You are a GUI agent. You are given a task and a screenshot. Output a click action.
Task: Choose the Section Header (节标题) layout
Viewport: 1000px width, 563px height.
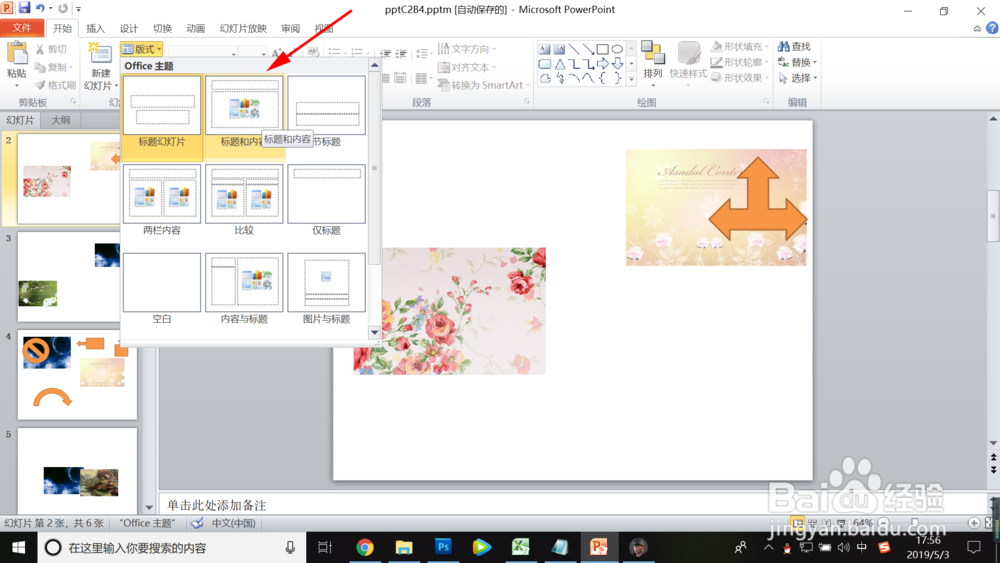tap(327, 112)
